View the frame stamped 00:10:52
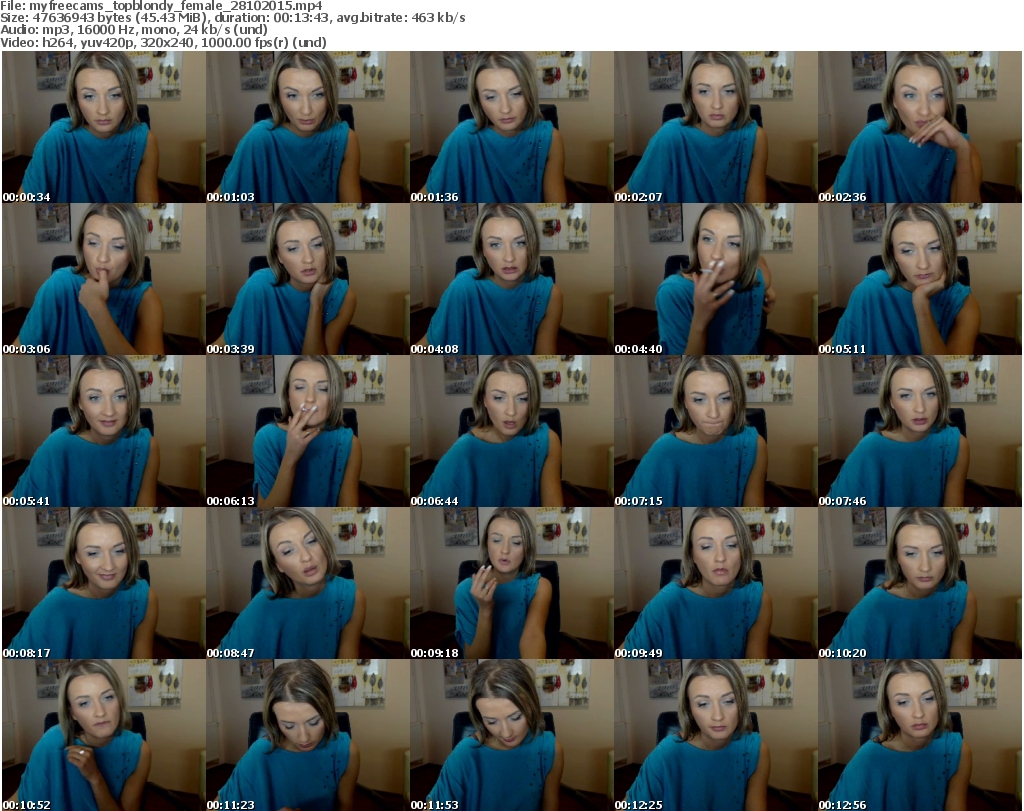Screen dimensions: 1024x811 point(104,735)
